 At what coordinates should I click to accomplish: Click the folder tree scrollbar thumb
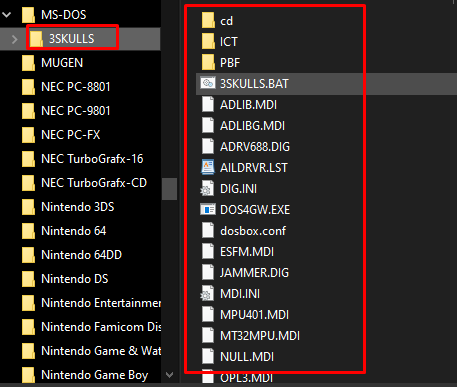[169, 189]
